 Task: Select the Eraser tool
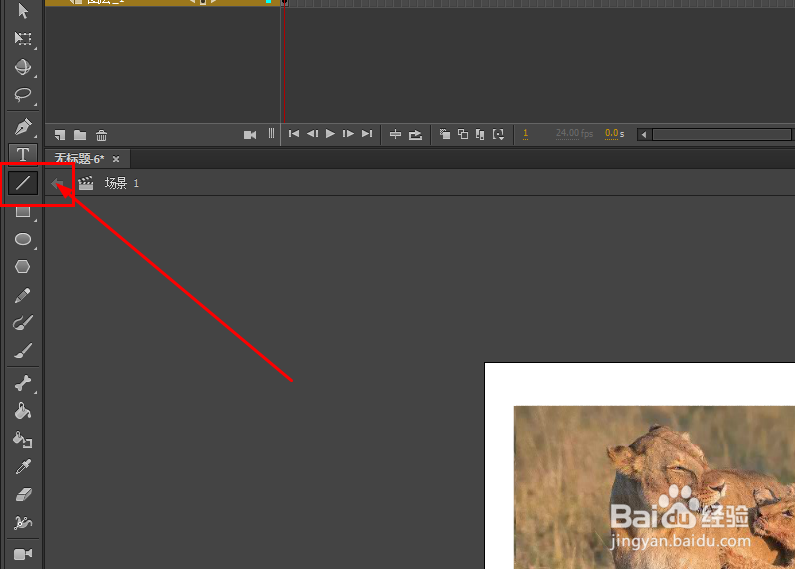[23, 494]
